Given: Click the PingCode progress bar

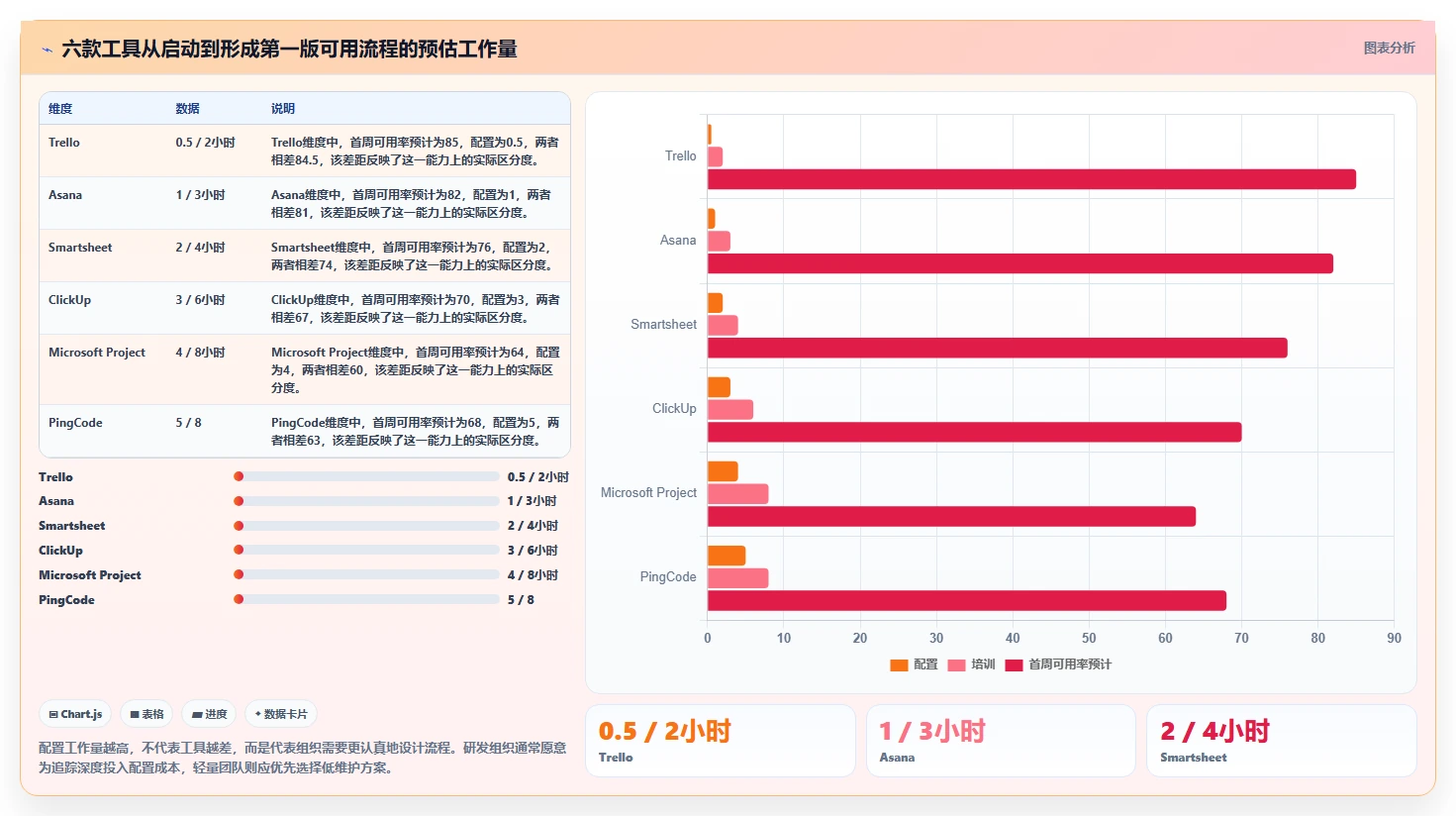Looking at the screenshot, I should pyautogui.click(x=366, y=599).
